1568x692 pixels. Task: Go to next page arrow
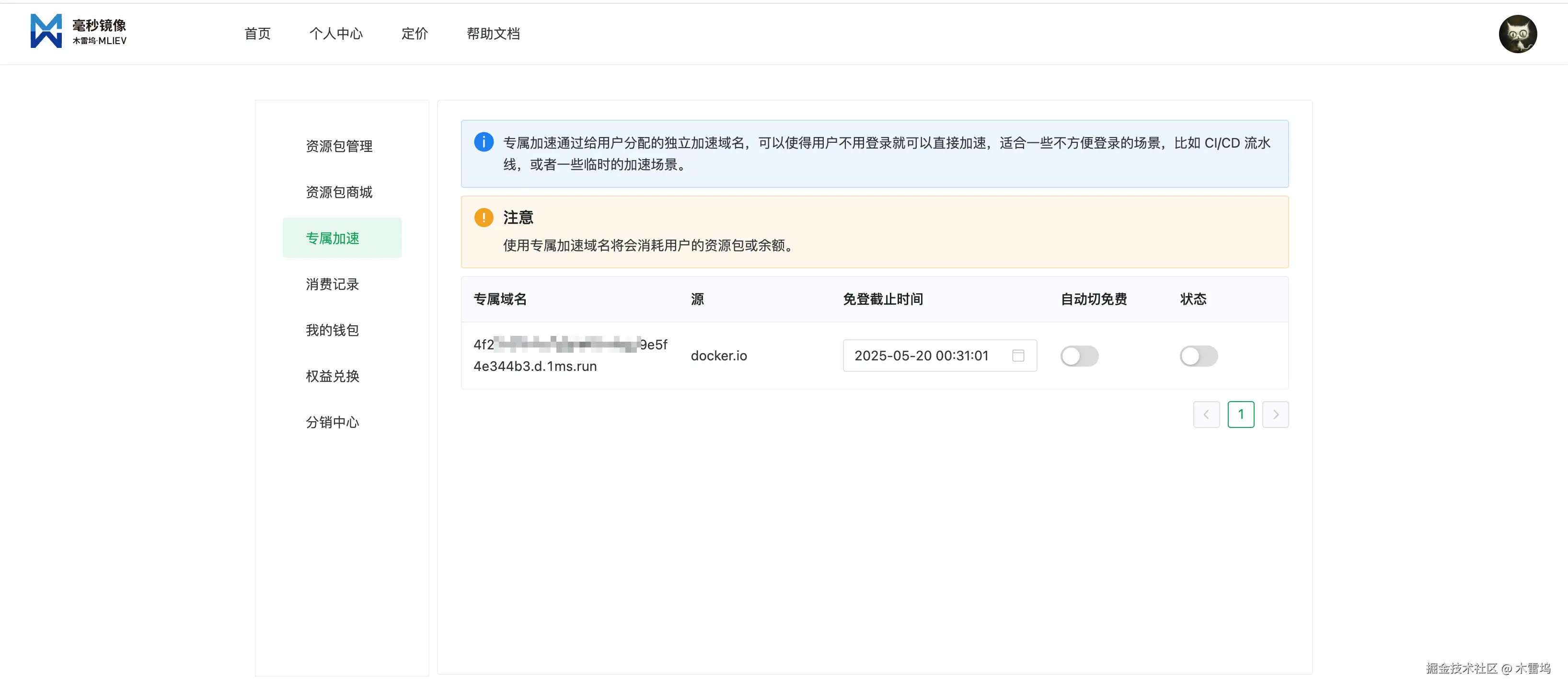click(1275, 415)
